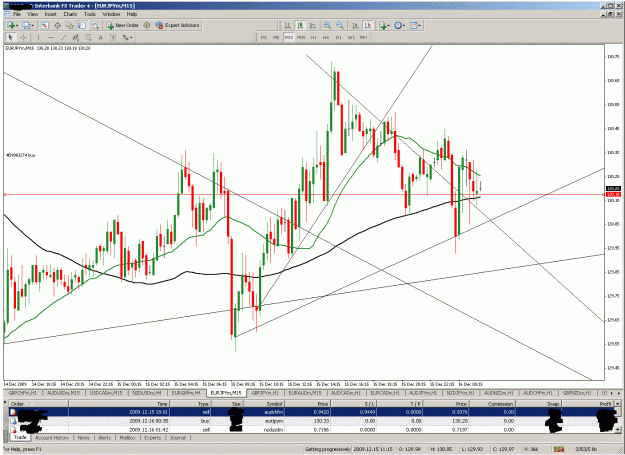Select the H4 timeframe
Image resolution: width=625 pixels, height=455 pixels.
click(326, 37)
